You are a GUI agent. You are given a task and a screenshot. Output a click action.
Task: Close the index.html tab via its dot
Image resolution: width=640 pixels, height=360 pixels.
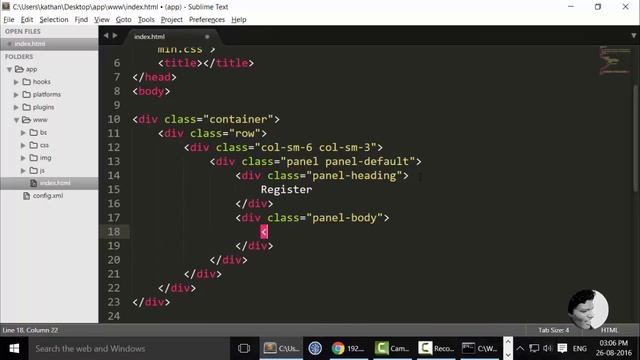pos(207,37)
